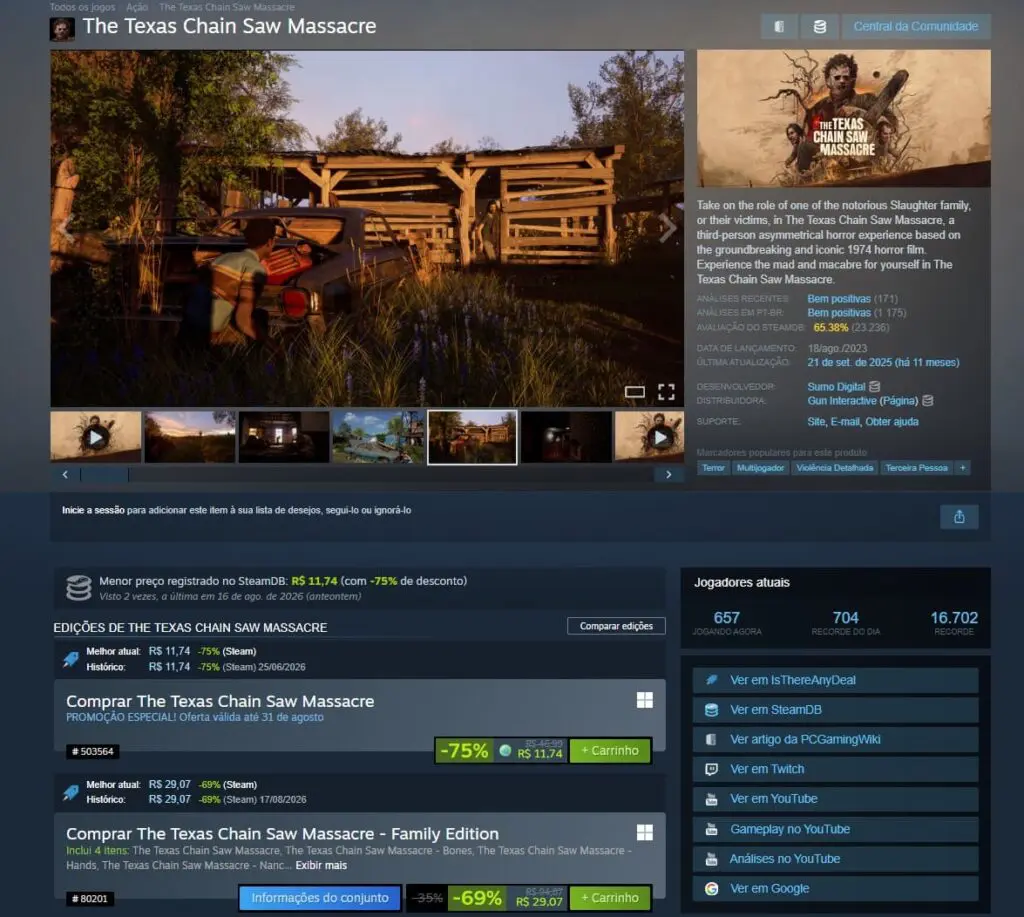
Task: Click the share icon button
Action: coord(959,517)
